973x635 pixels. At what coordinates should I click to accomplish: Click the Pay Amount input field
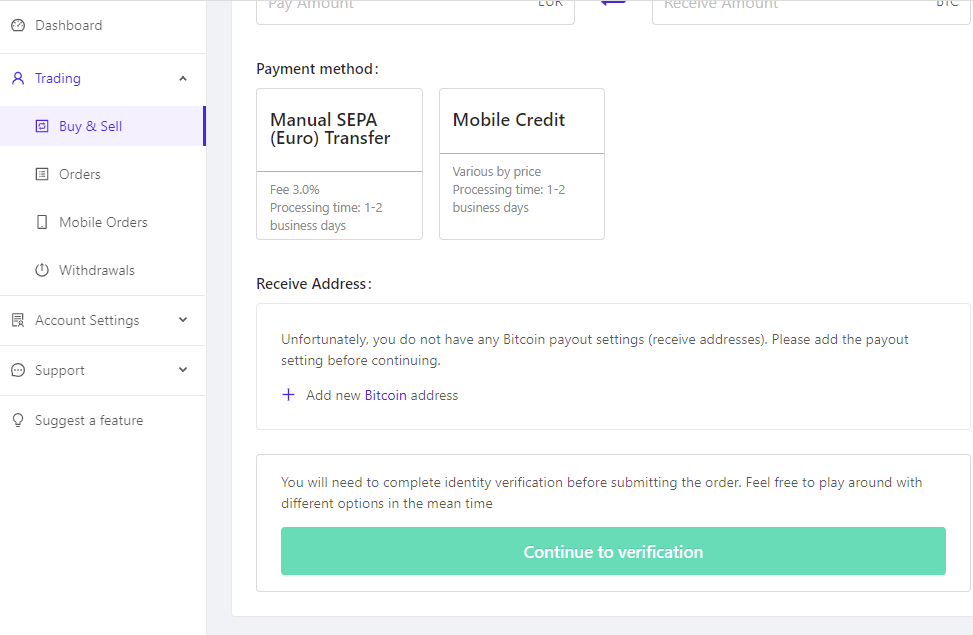point(415,9)
